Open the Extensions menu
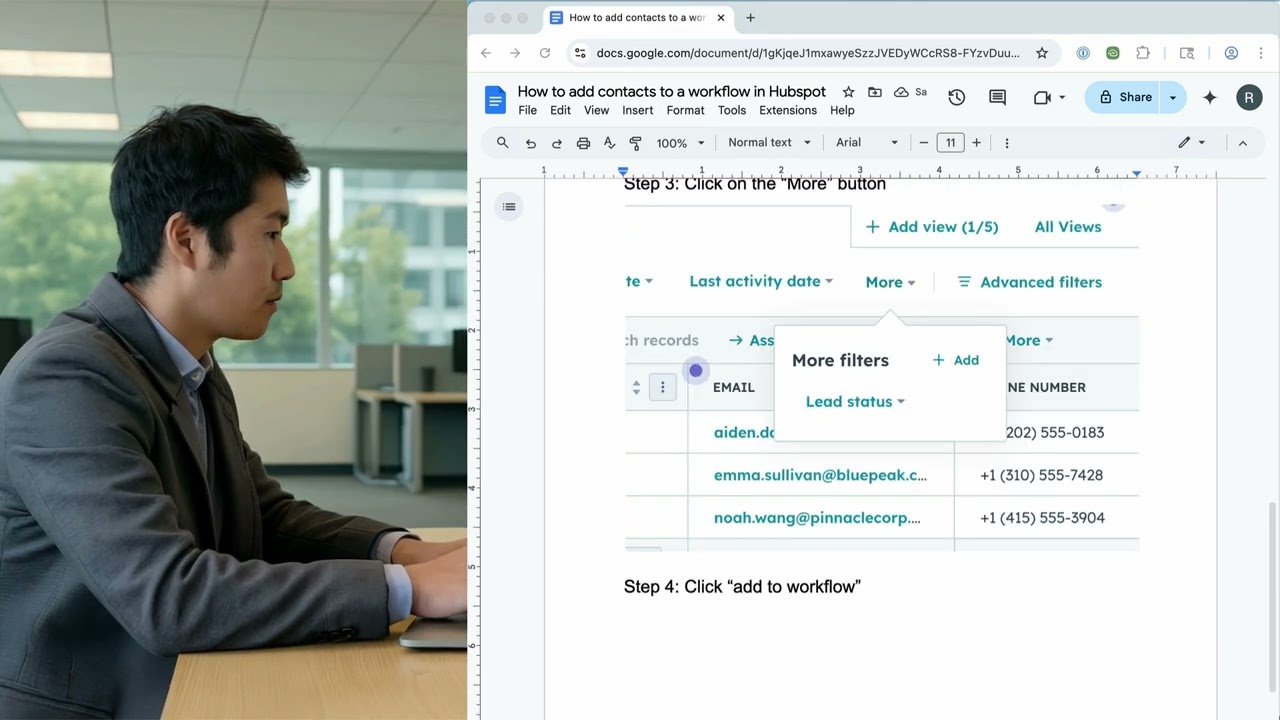 pos(788,110)
